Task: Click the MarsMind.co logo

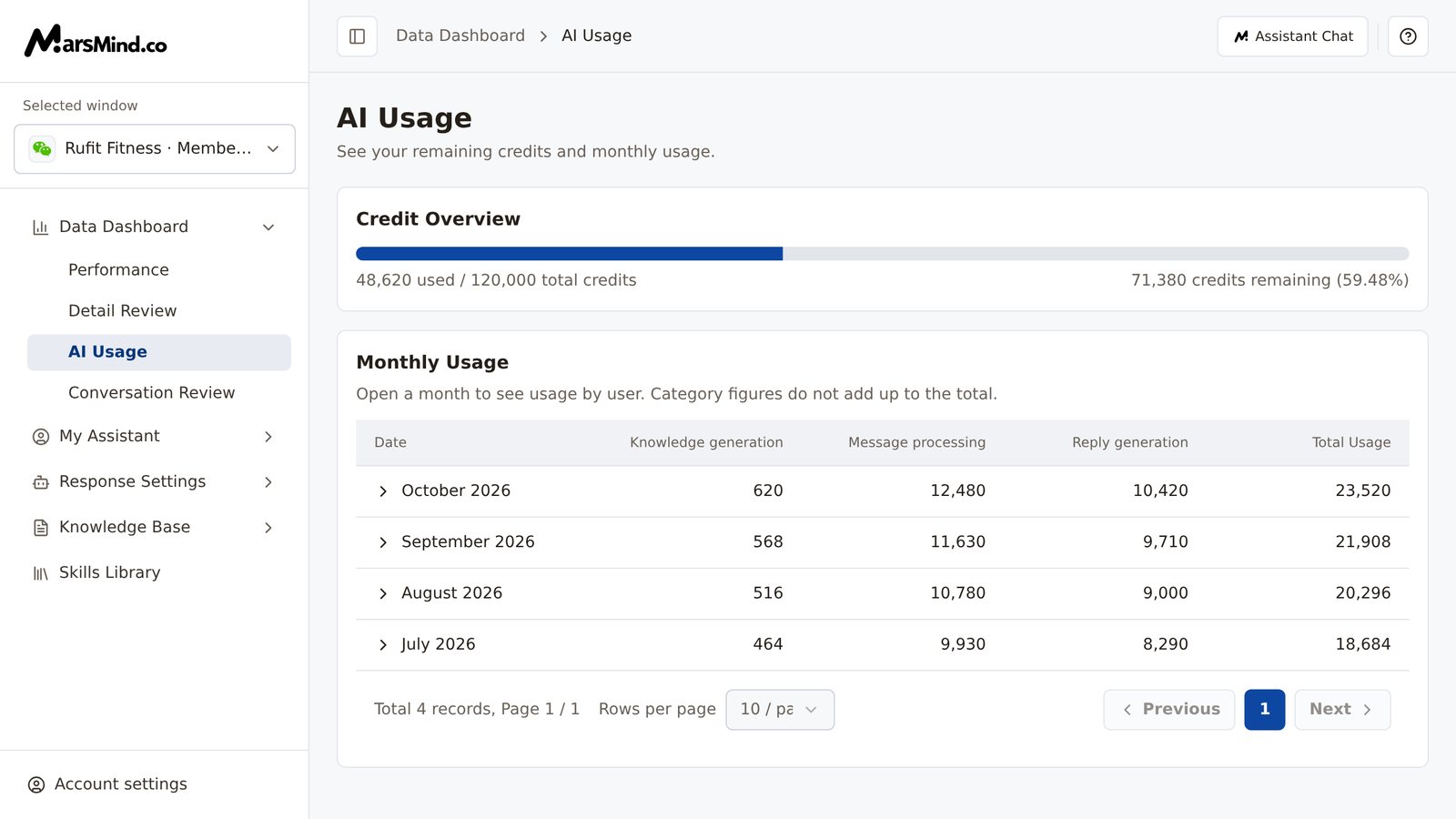Action: tap(96, 41)
